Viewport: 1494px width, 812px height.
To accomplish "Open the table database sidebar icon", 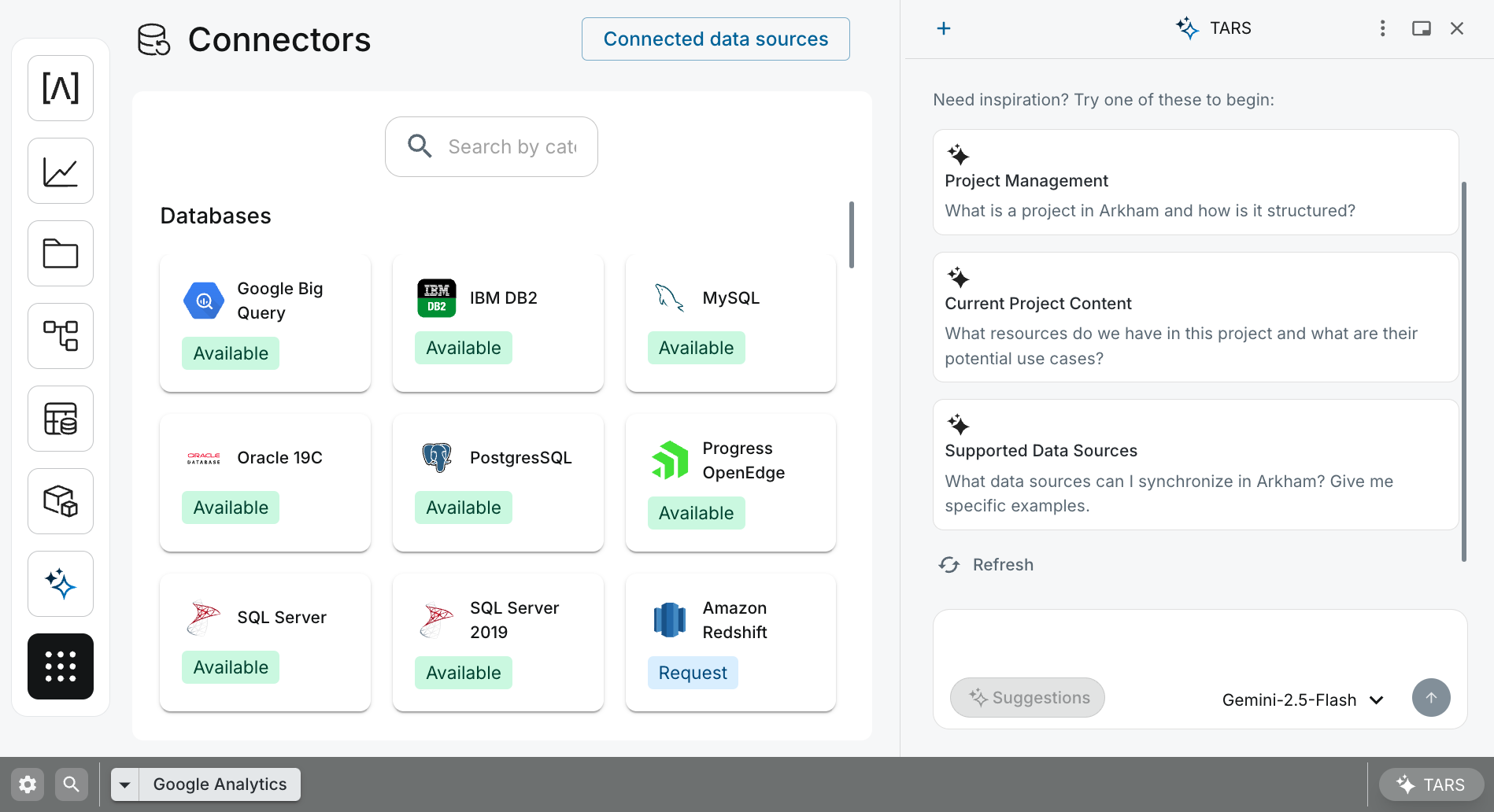I will 61,419.
